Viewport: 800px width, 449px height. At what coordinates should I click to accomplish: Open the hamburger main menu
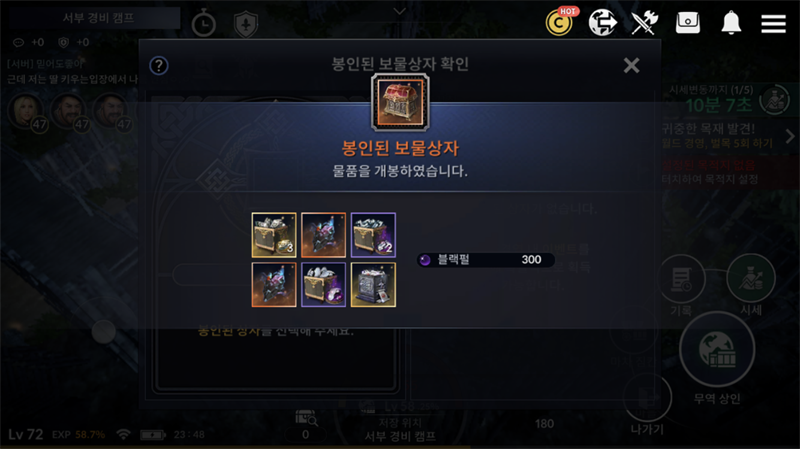[x=773, y=23]
